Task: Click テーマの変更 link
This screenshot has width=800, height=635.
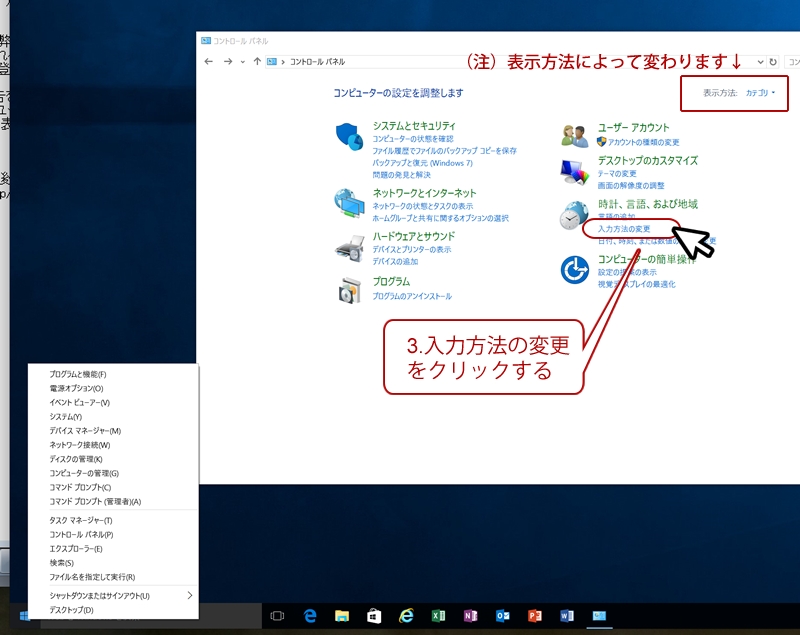Action: pos(617,174)
